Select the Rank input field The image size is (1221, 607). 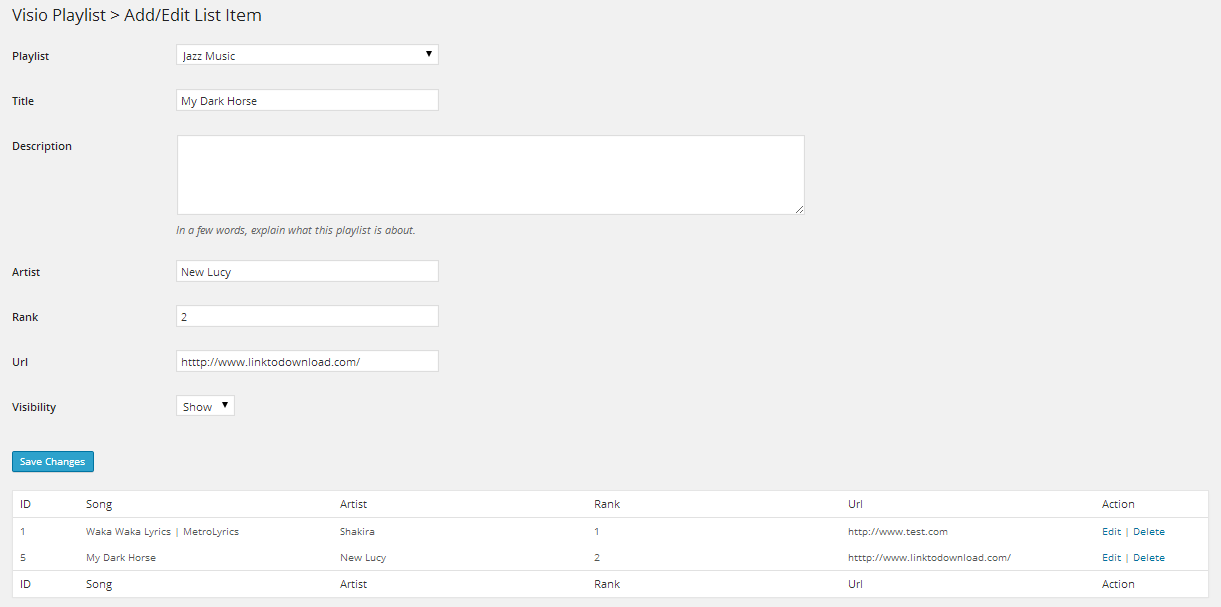307,316
